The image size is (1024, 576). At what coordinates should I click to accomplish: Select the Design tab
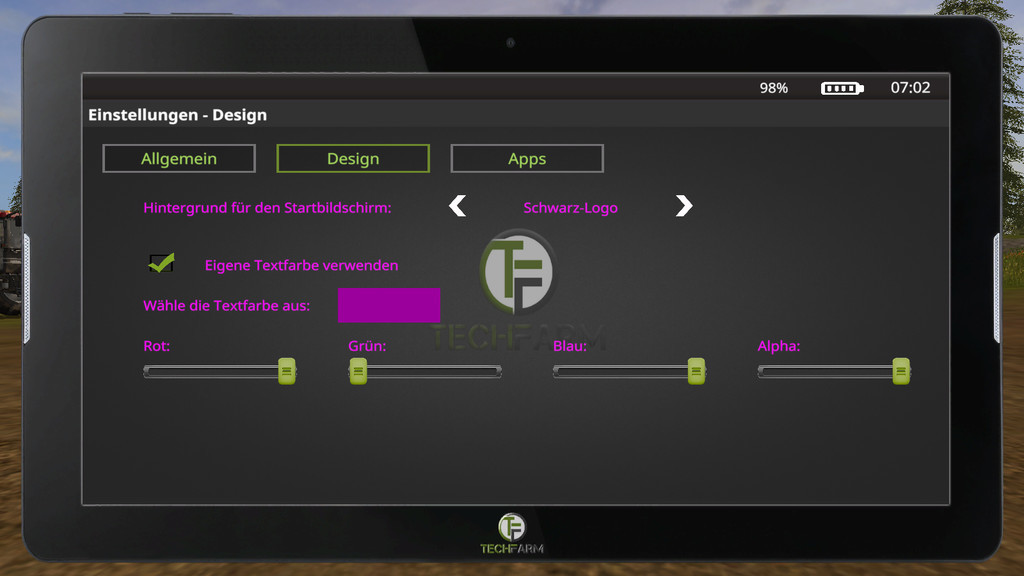(x=353, y=158)
